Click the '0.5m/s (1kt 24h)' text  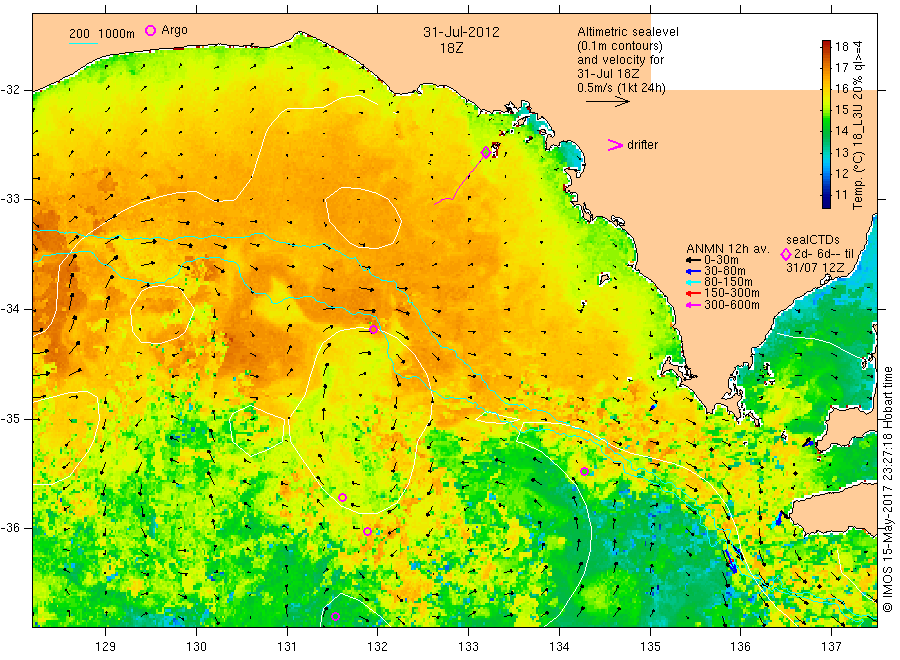pyautogui.click(x=621, y=88)
